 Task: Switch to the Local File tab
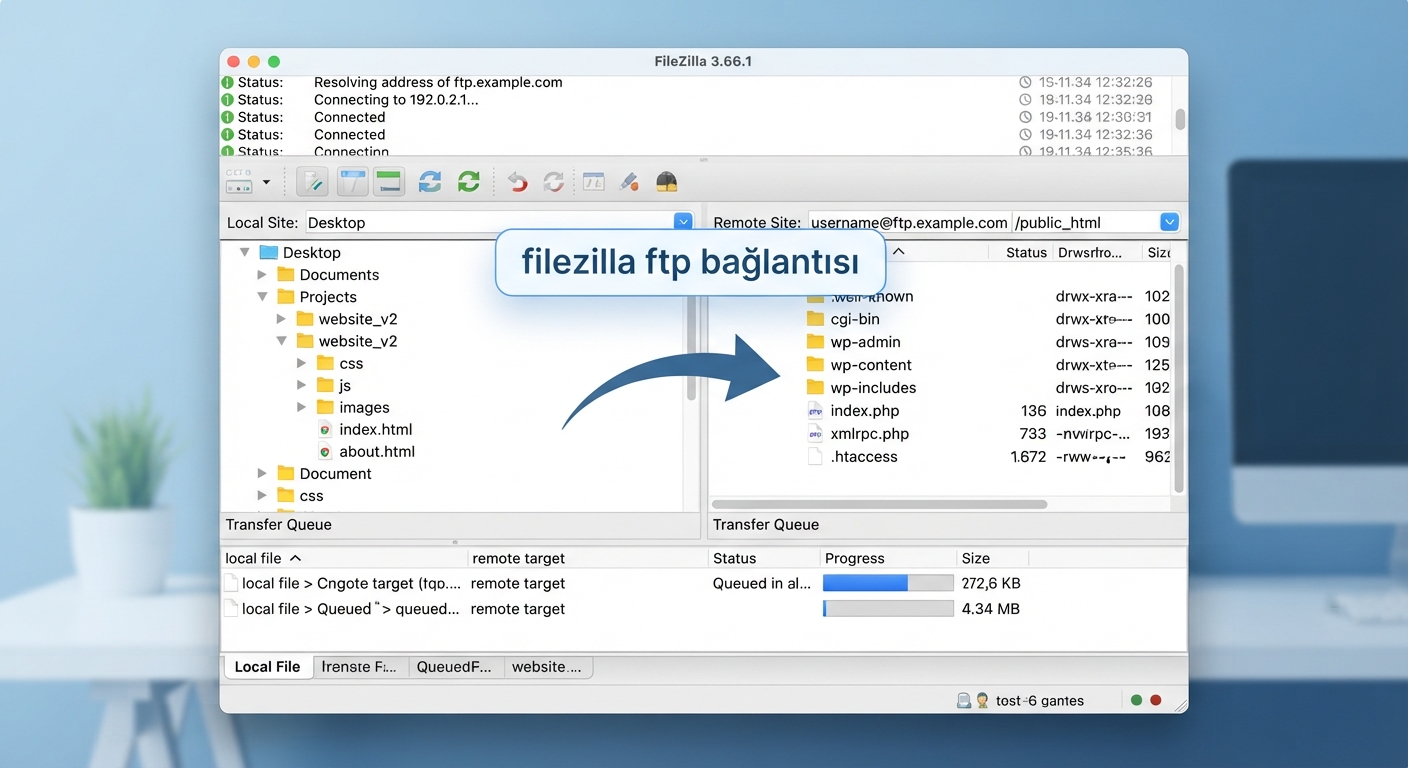point(267,667)
